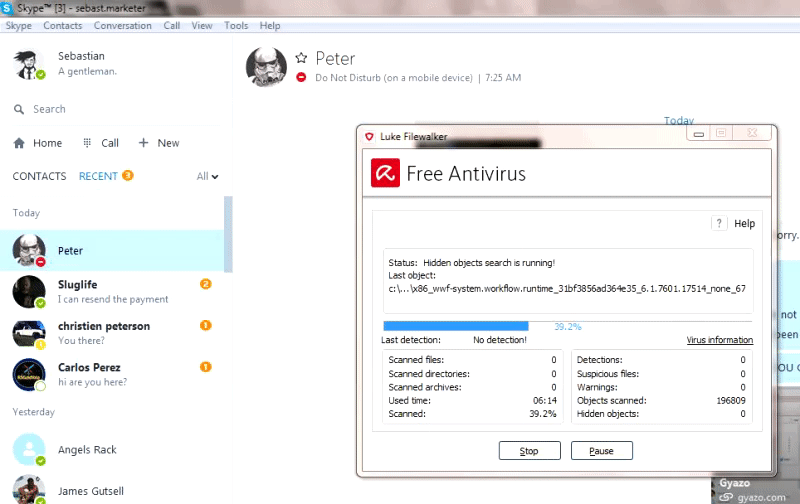This screenshot has width=800, height=504.
Task: Go to Home via the house icon
Action: [19, 143]
